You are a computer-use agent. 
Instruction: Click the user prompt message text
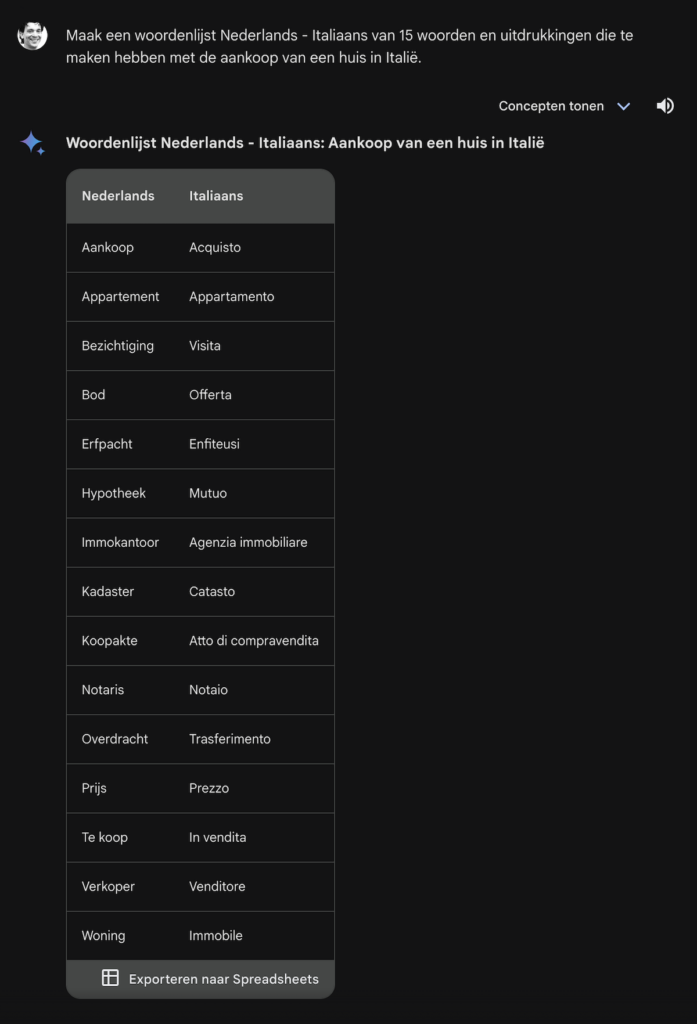(350, 46)
